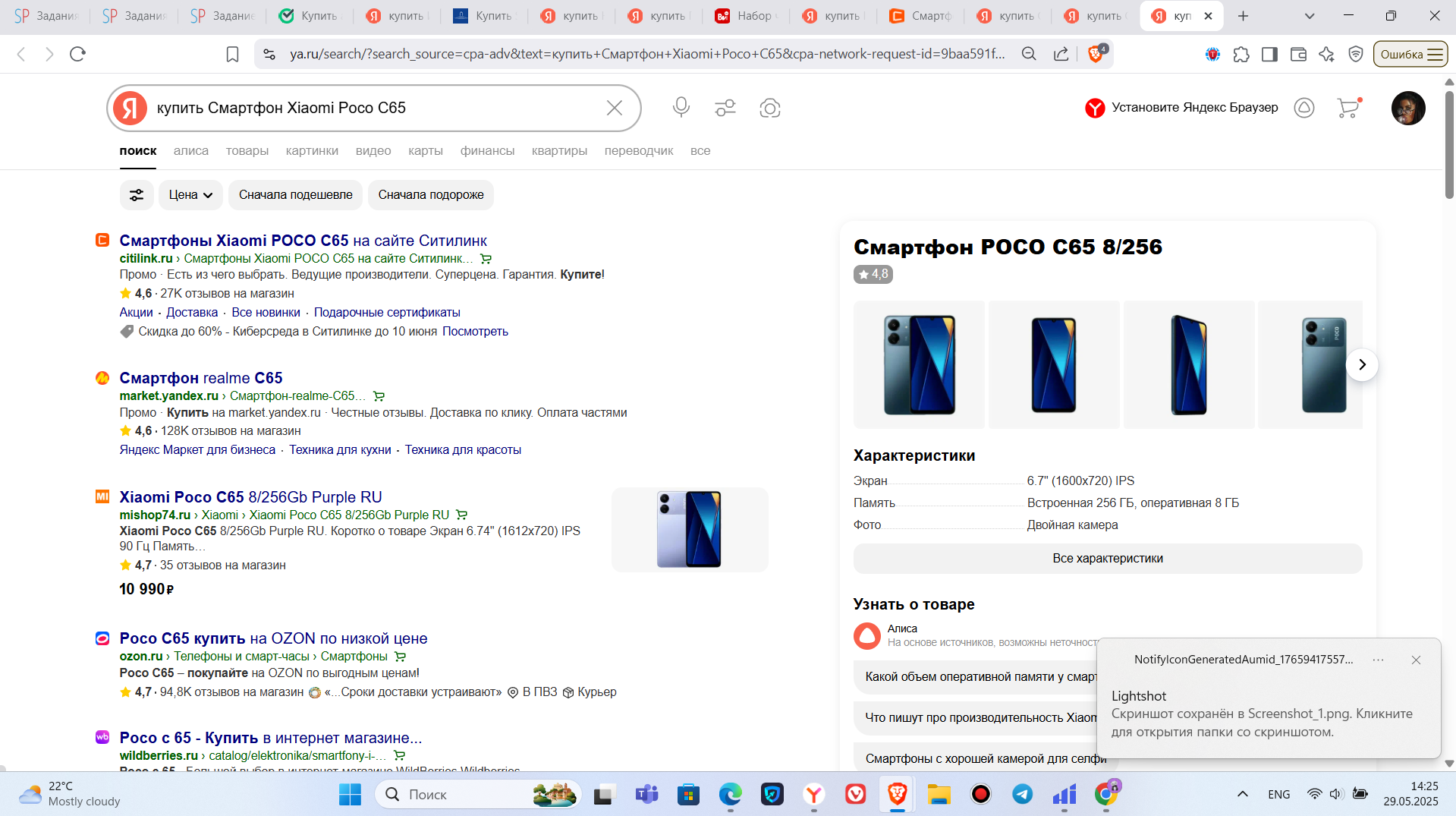Expand the Цена price dropdown

(x=190, y=195)
